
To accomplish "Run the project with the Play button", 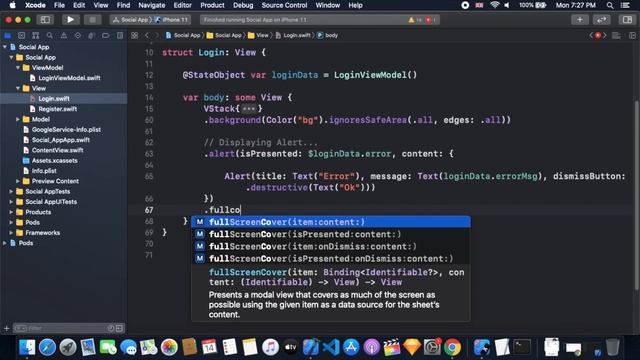I will pyautogui.click(x=70, y=20).
